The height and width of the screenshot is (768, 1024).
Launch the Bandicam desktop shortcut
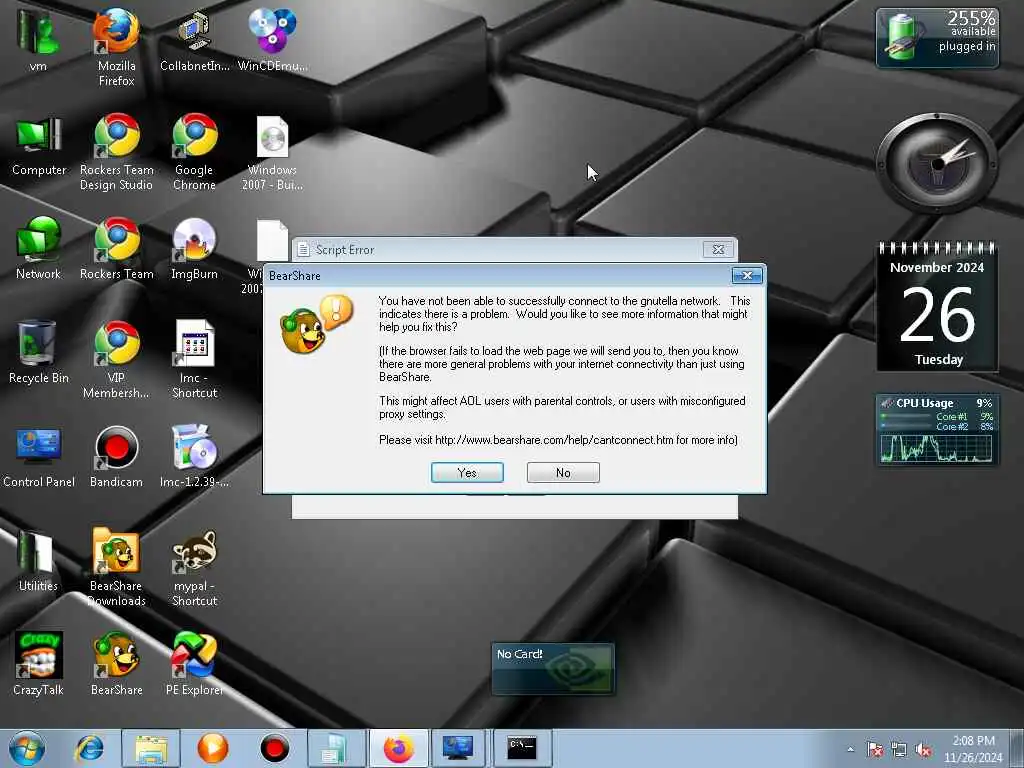(x=116, y=457)
